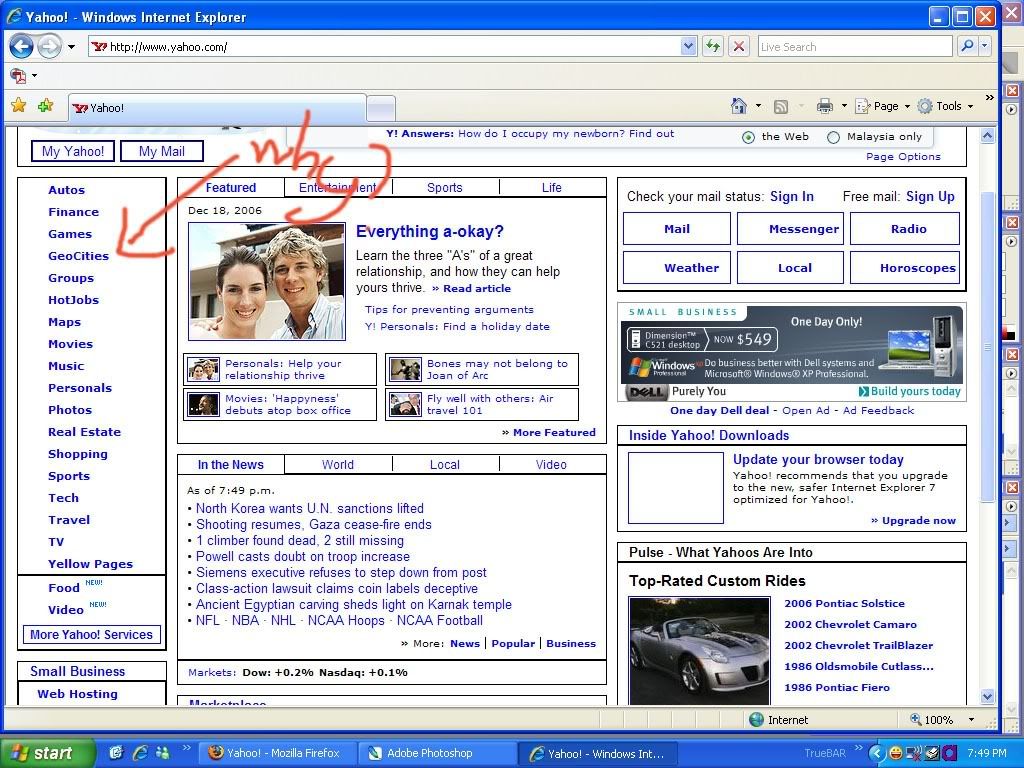Click the page scrollbar down arrow
The height and width of the screenshot is (768, 1024).
pos(987,696)
